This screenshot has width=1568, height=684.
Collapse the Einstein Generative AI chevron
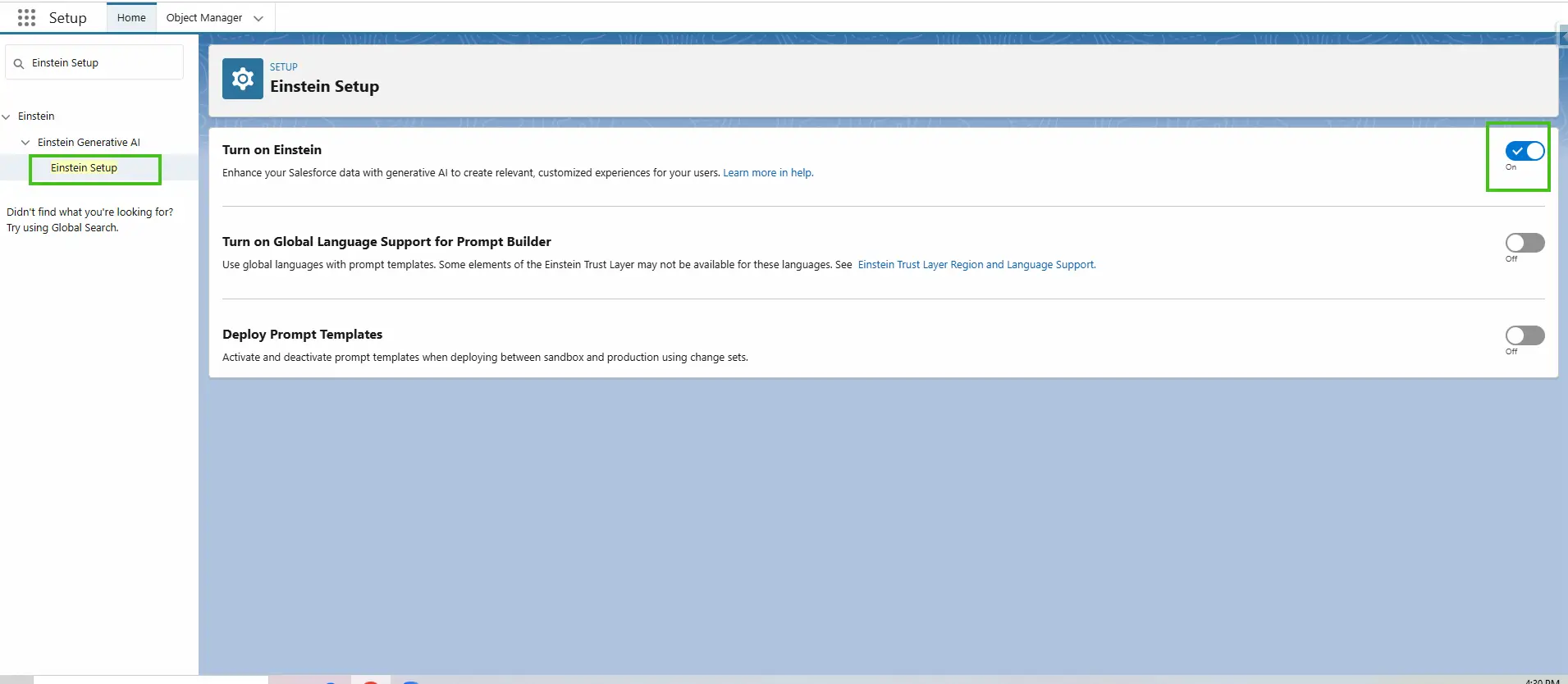(25, 143)
